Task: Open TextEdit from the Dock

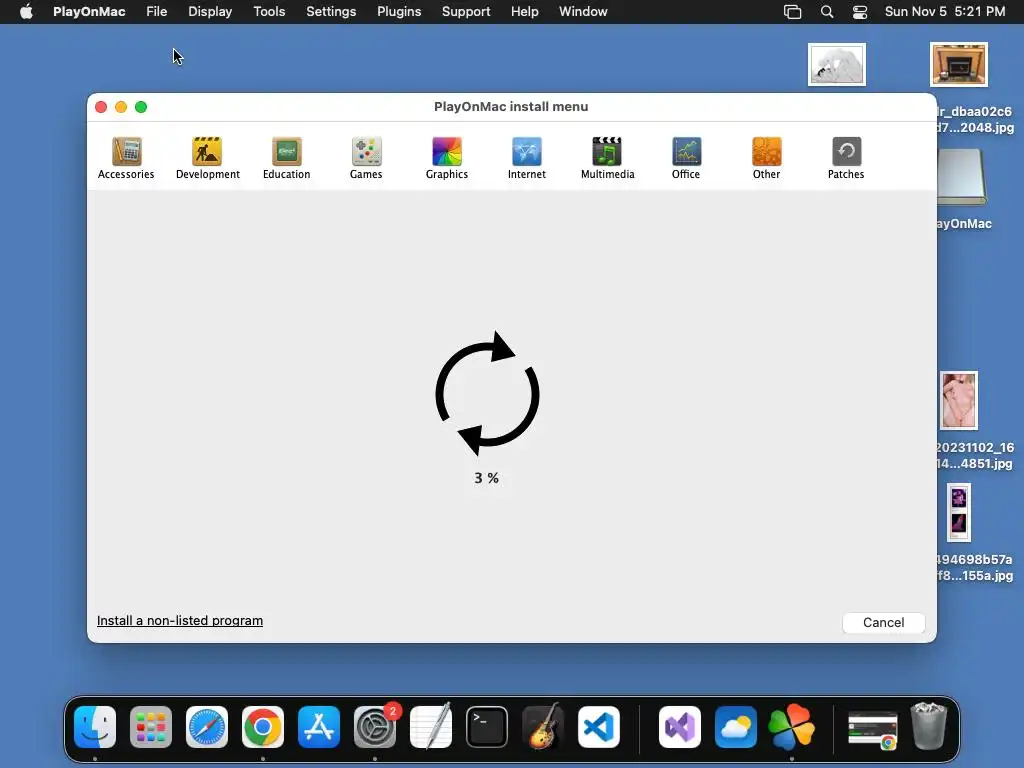Action: 431,727
